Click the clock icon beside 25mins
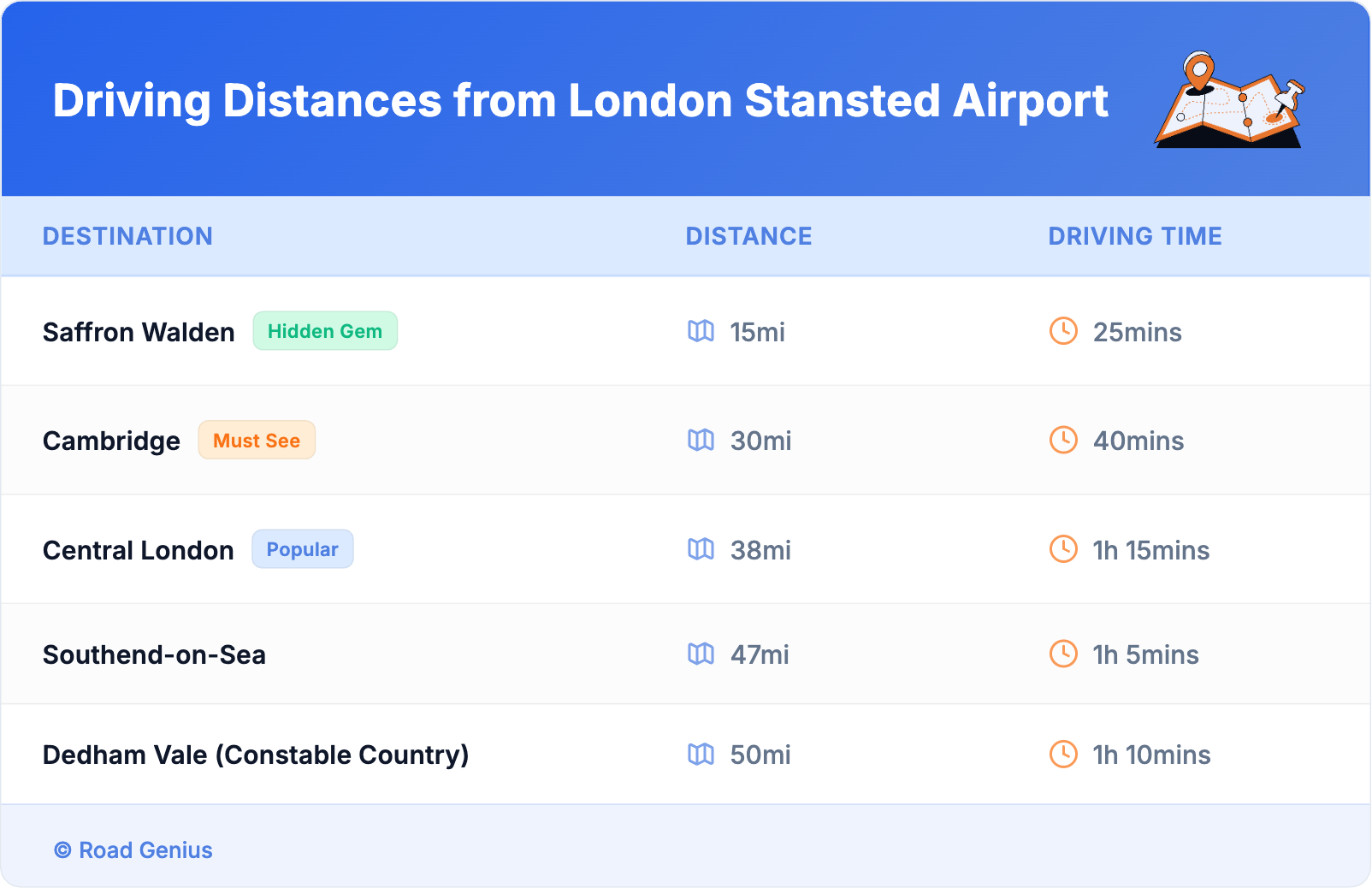1372x888 pixels. (x=1063, y=331)
